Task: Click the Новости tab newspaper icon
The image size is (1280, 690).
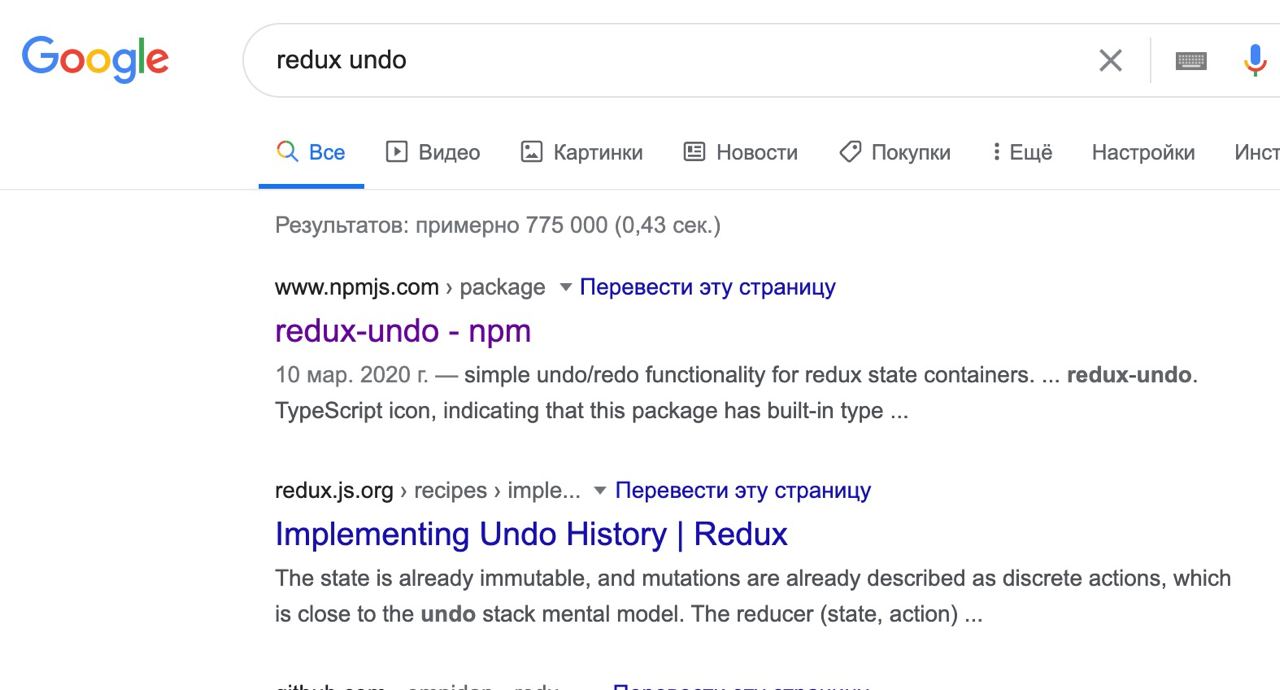Action: pyautogui.click(x=694, y=152)
